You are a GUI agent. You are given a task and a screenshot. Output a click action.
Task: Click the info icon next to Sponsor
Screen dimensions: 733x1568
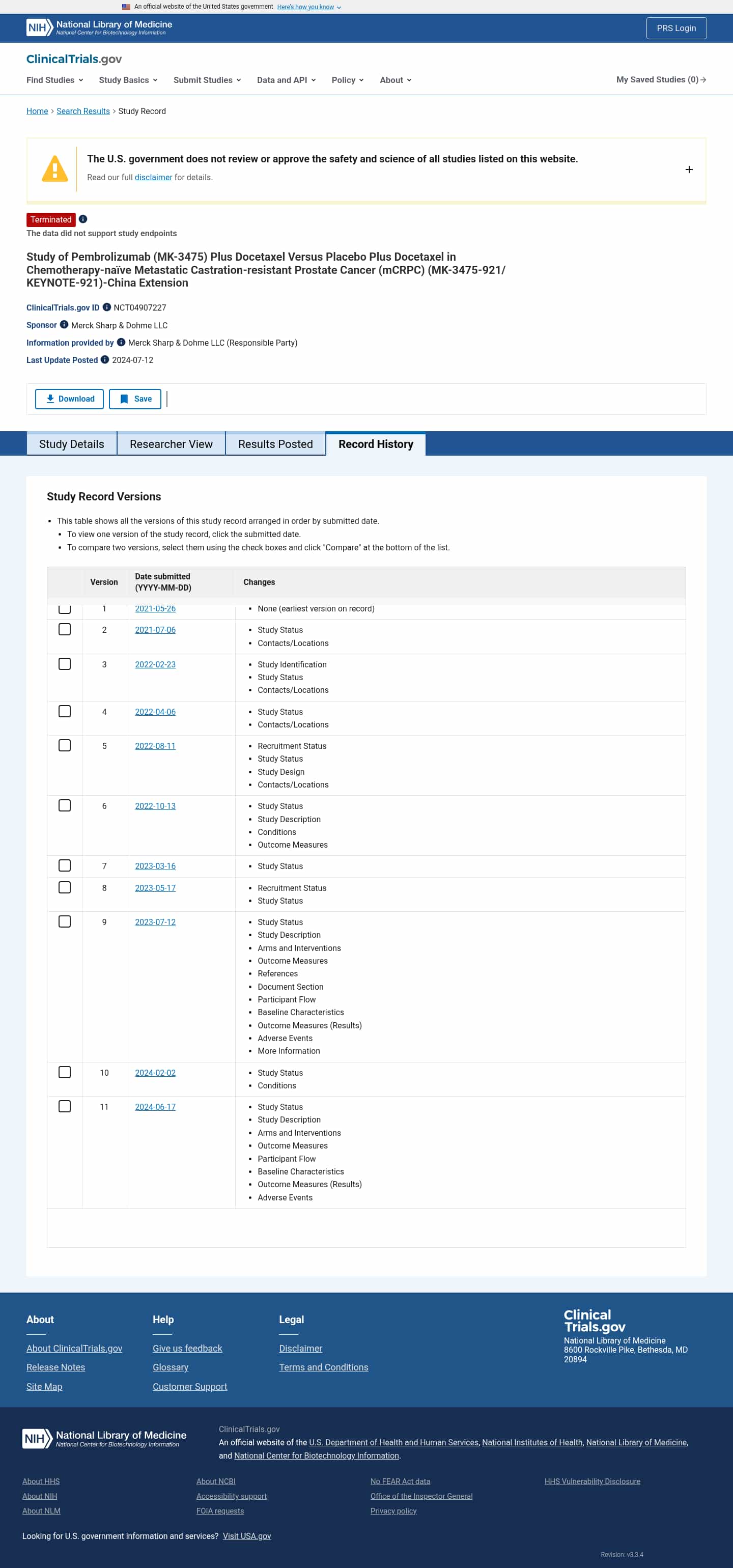coord(64,325)
